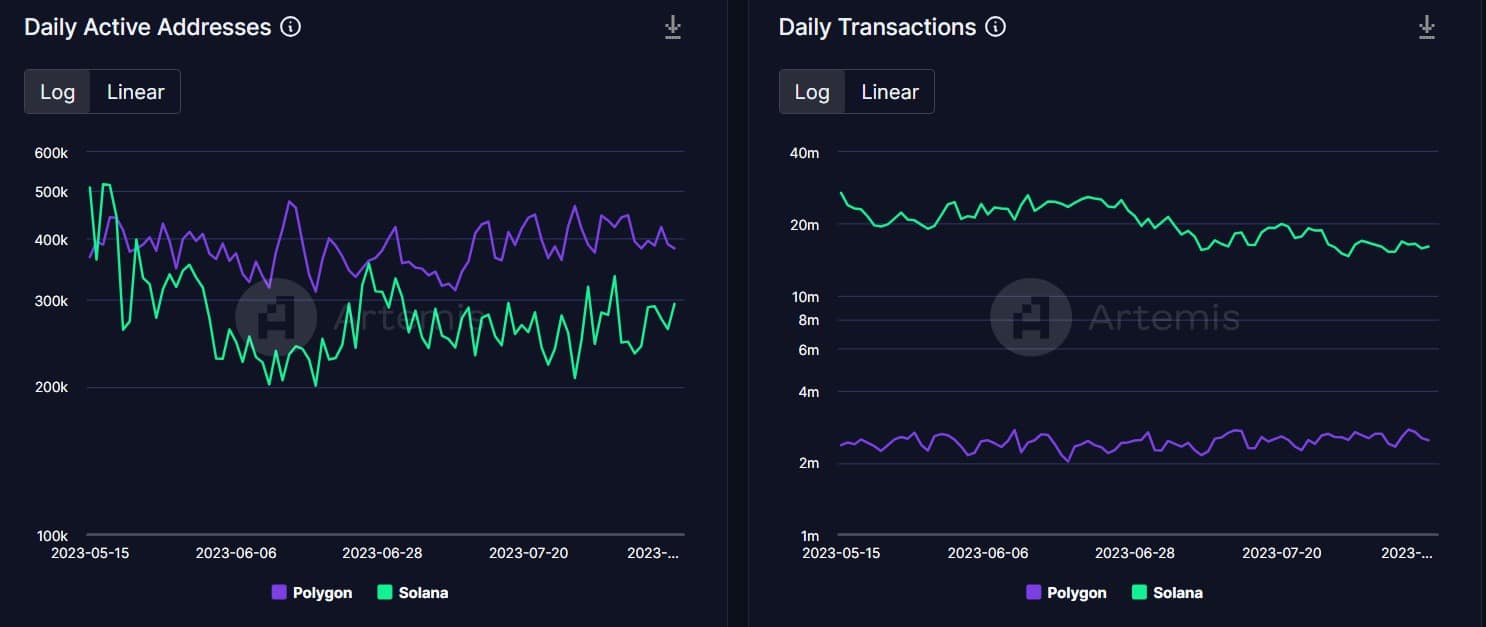Click the 100k axis label
The image size is (1486, 627).
coord(51,535)
